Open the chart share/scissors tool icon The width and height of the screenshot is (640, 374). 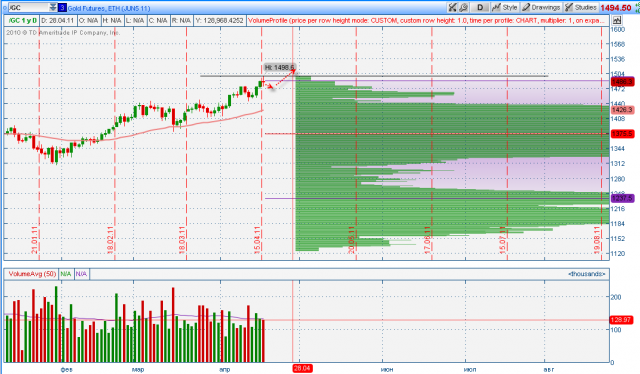(x=453, y=7)
